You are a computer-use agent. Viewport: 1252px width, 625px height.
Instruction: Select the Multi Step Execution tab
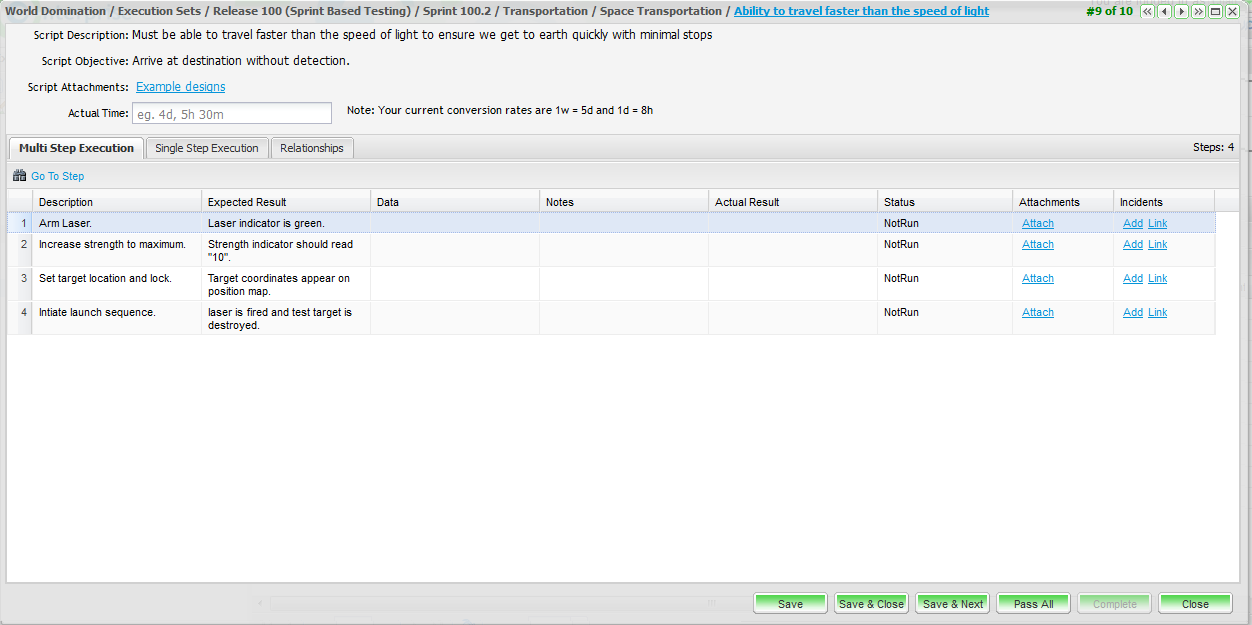tap(76, 148)
